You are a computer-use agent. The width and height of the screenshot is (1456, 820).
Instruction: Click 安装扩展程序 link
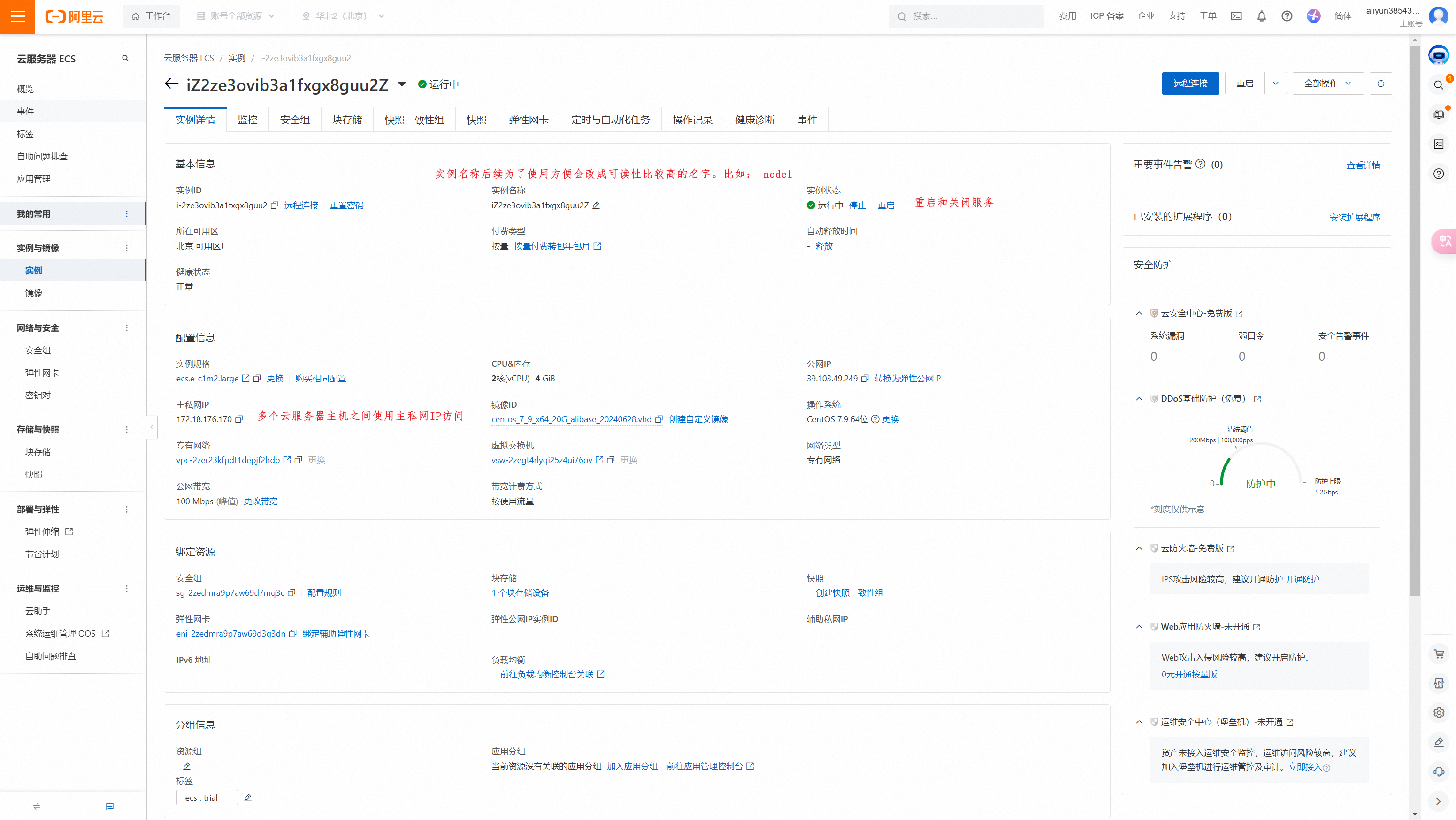(x=1355, y=217)
